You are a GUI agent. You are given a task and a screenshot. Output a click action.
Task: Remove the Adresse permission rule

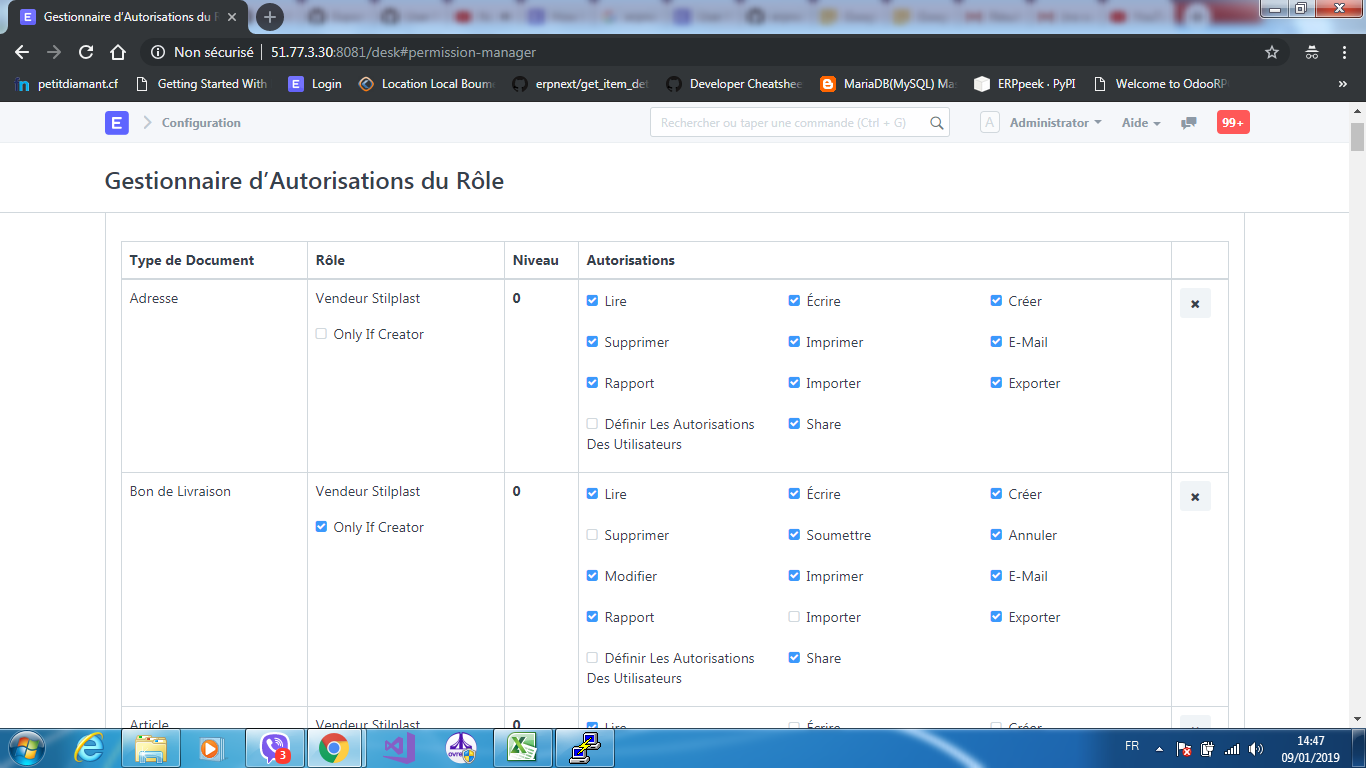[x=1195, y=303]
